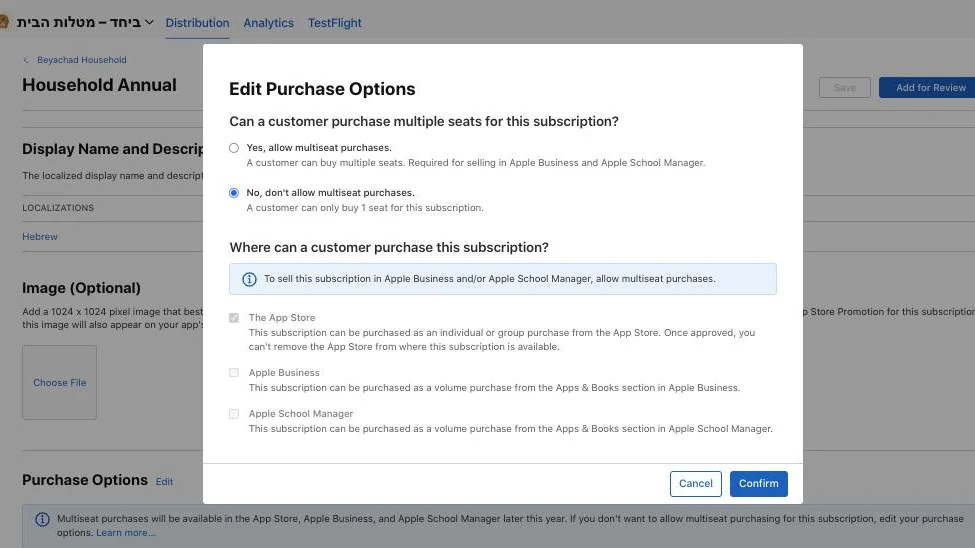Click the 'Apple Business' option label
Viewport: 975px width, 548px height.
tap(284, 373)
